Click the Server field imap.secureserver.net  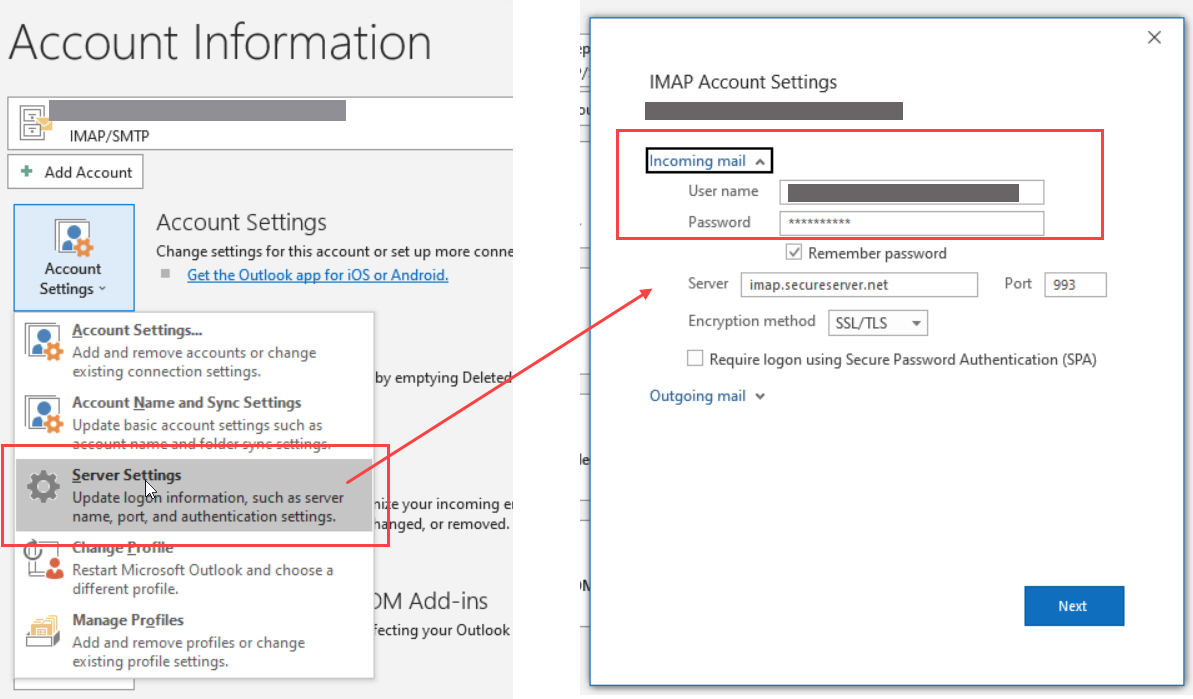(859, 284)
